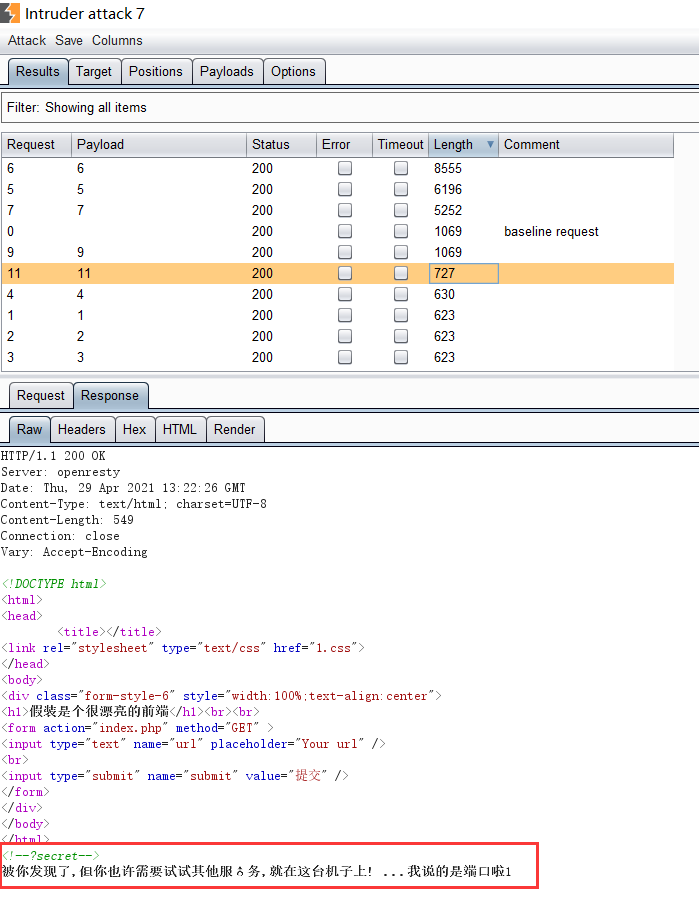Open the Save menu

69,40
